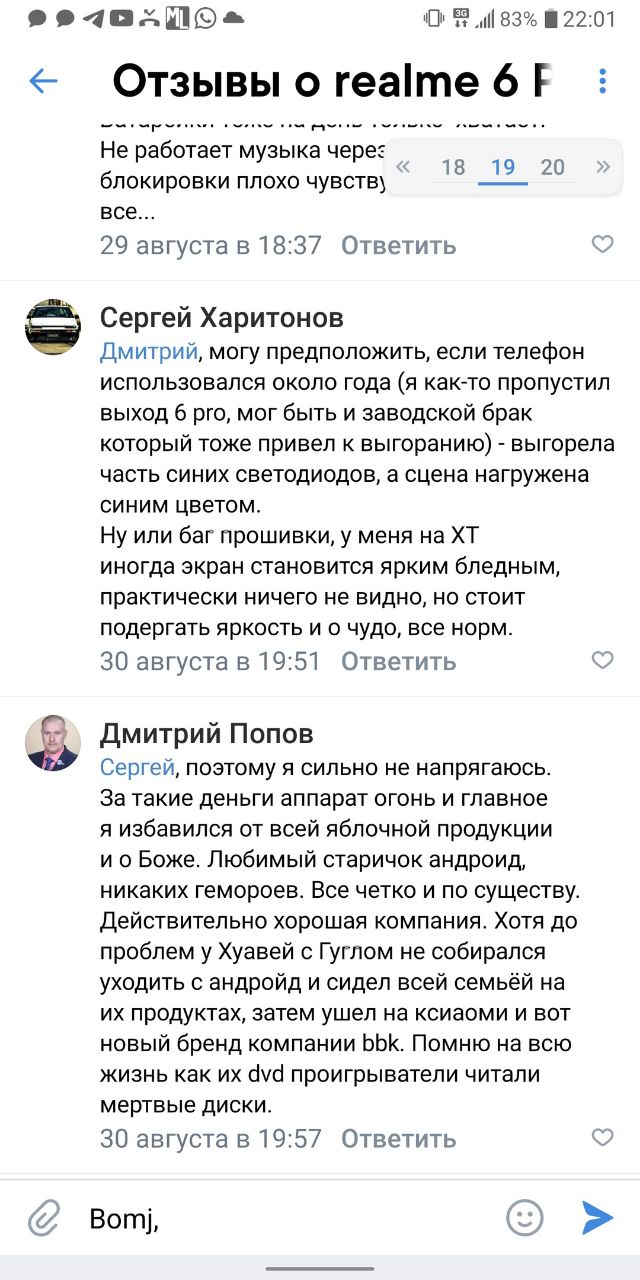Viewport: 640px width, 1280px height.
Task: Tap the Сергей mention link
Action: point(137,768)
